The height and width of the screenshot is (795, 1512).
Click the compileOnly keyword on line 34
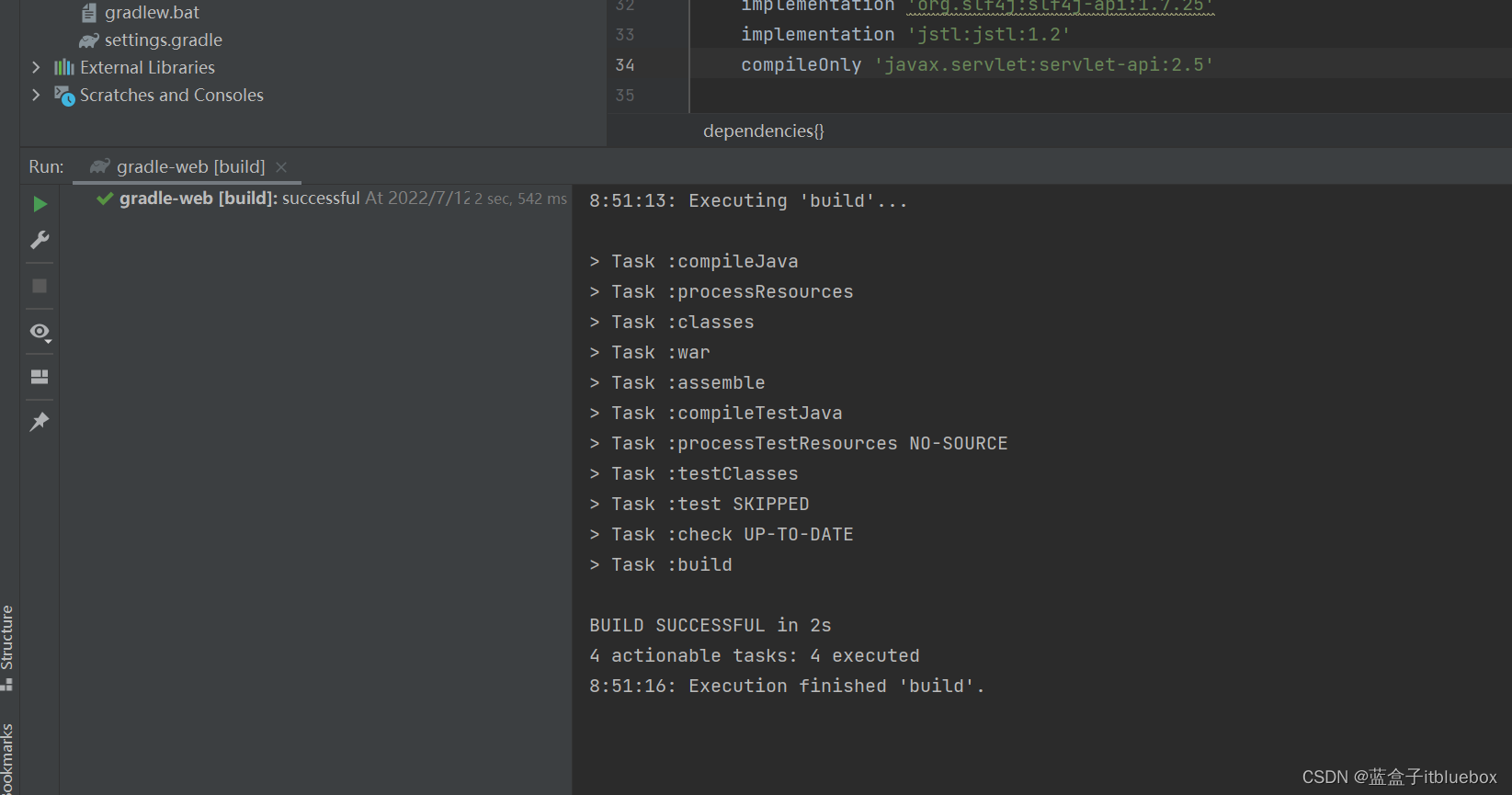[801, 65]
